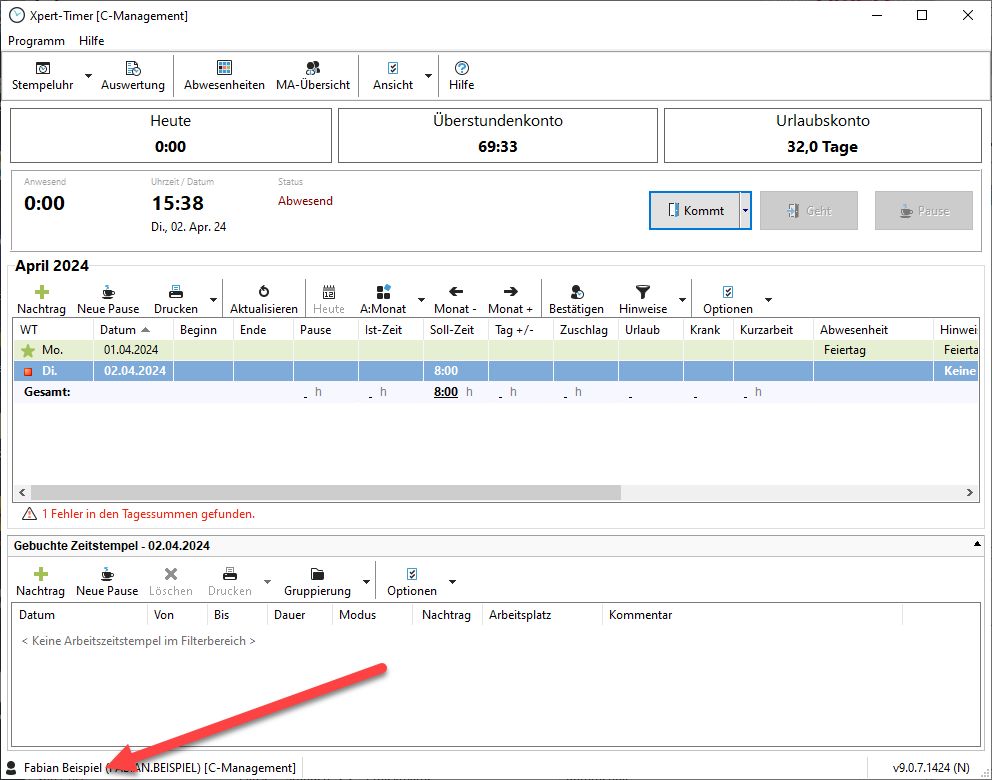Open the Ansicht dropdown arrow
The image size is (992, 780).
(429, 76)
